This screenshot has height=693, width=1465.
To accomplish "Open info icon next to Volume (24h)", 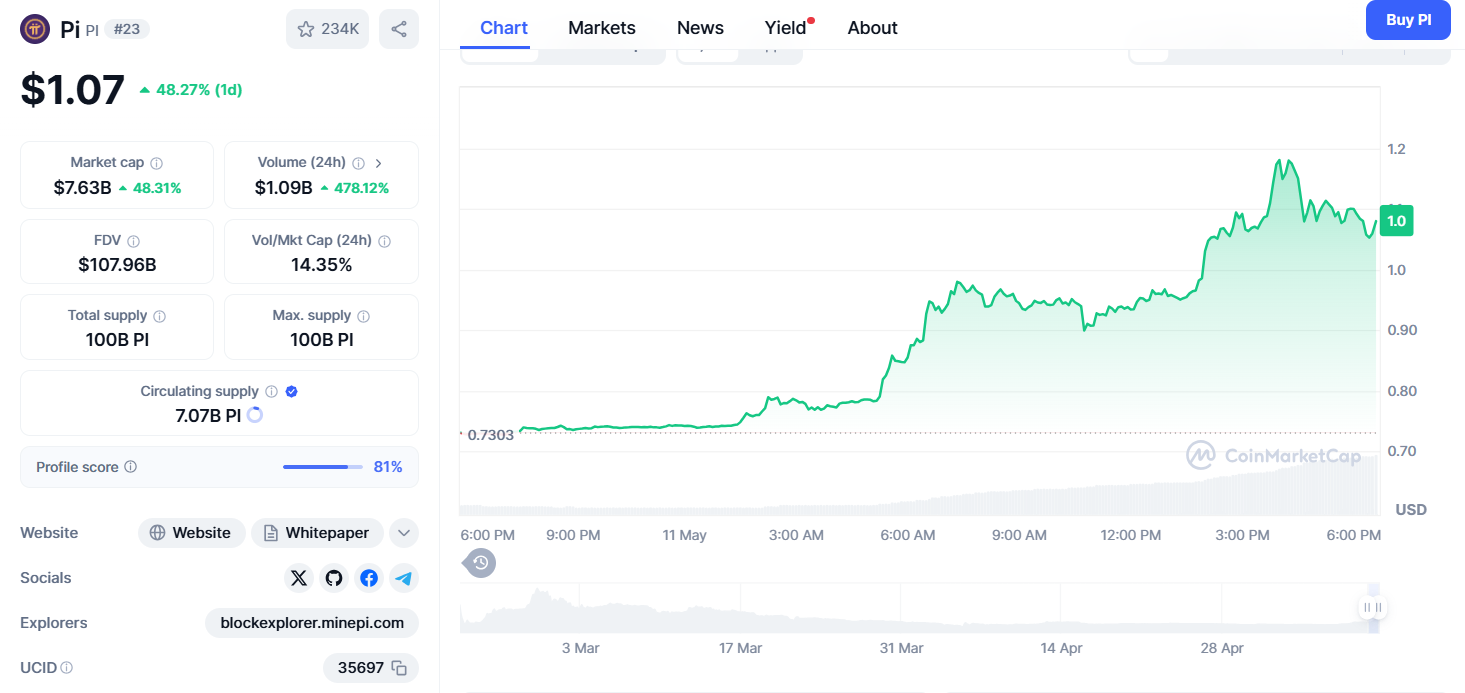I will pos(359,163).
